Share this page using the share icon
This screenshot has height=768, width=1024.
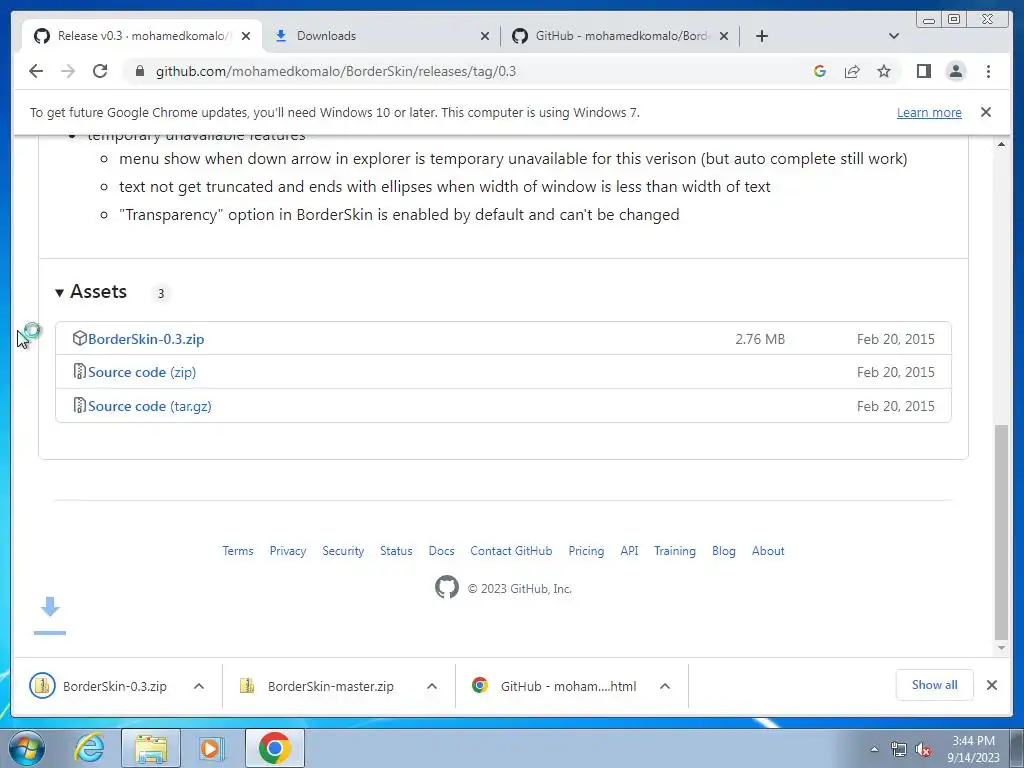[852, 71]
